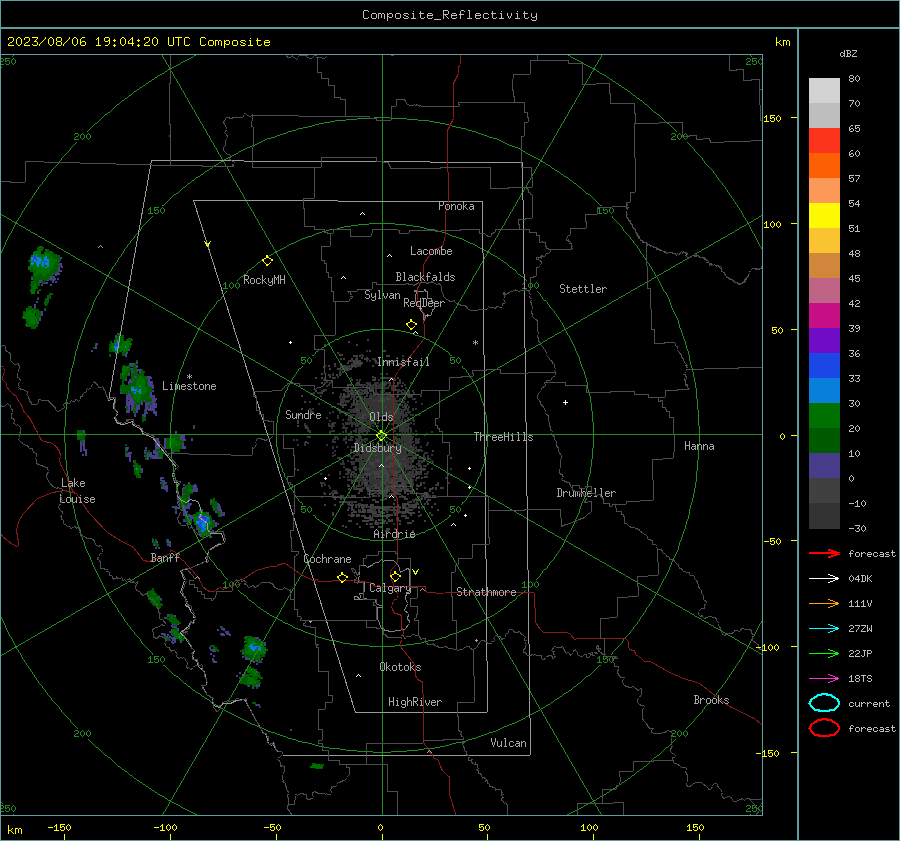This screenshot has width=900, height=841.
Task: Click the red forecast ellipse icon
Action: tap(824, 728)
